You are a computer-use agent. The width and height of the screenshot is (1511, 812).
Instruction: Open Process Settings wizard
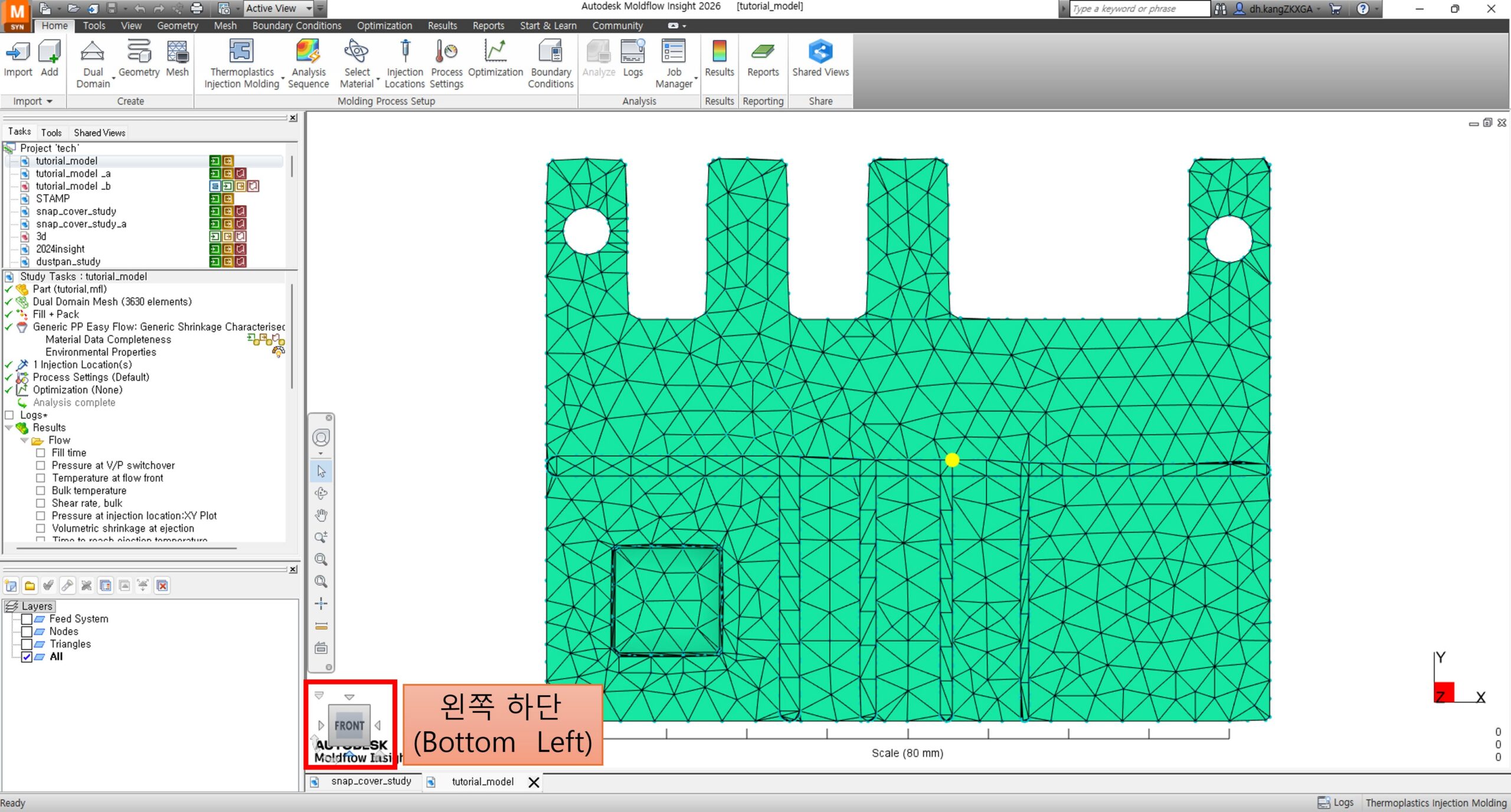[447, 64]
